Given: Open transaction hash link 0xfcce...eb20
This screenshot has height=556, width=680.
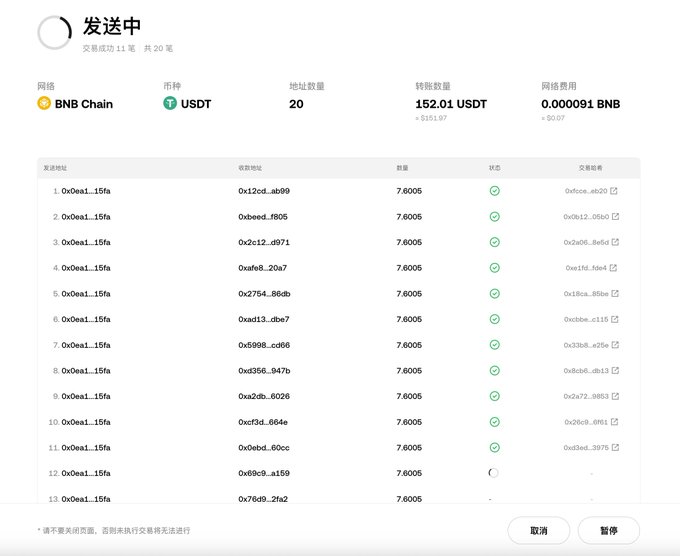Looking at the screenshot, I should [586, 191].
